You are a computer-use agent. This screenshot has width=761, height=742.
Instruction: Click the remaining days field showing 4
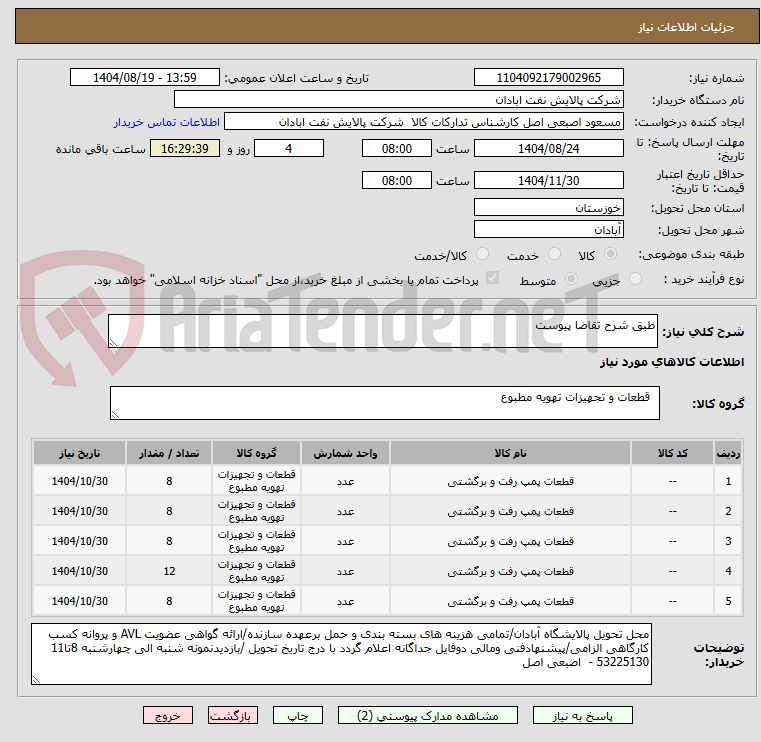(x=289, y=148)
